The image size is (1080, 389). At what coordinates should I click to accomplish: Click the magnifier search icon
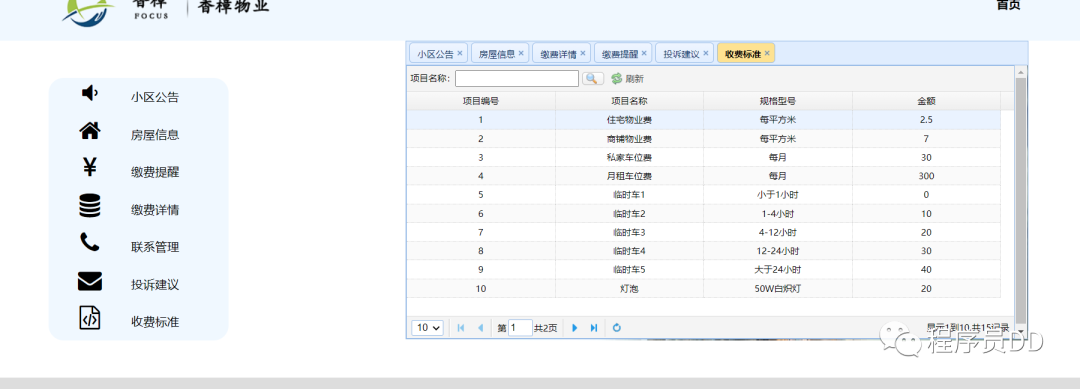[x=592, y=78]
